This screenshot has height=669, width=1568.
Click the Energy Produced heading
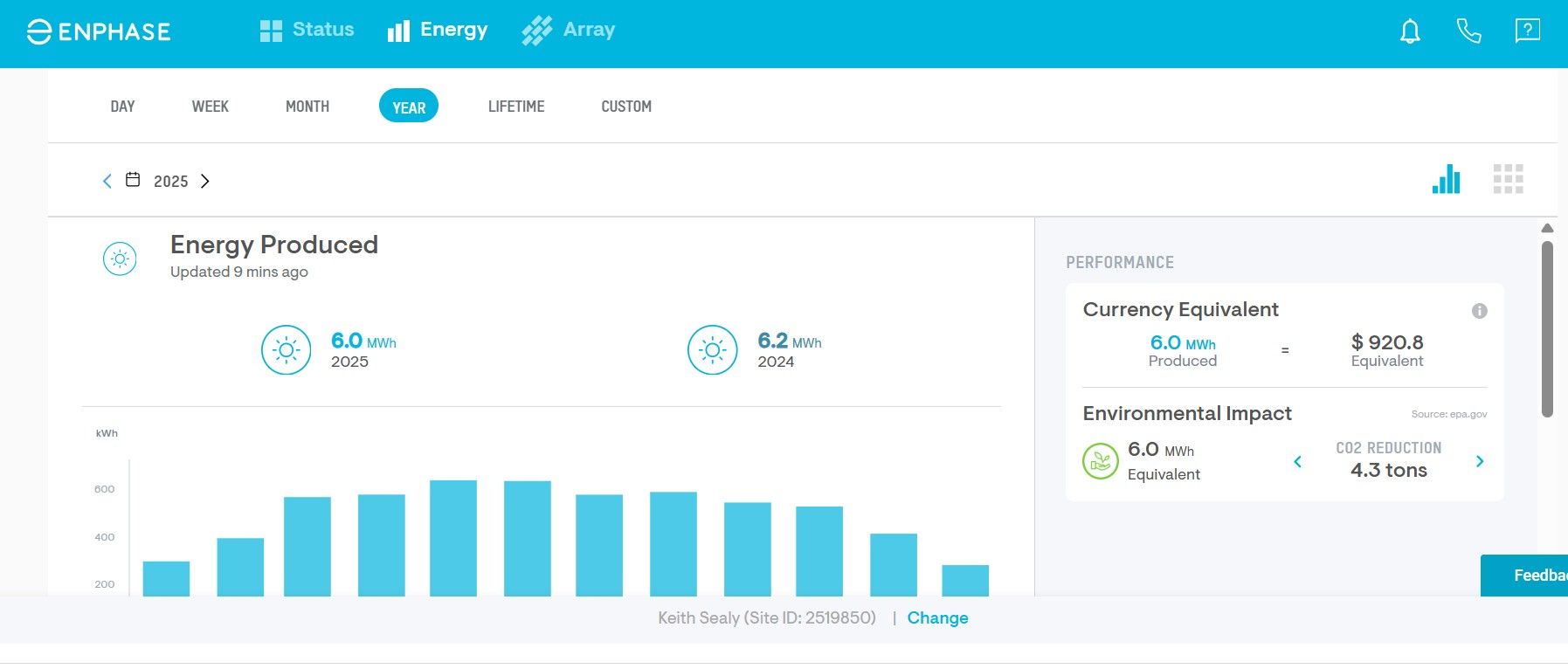[x=274, y=245]
